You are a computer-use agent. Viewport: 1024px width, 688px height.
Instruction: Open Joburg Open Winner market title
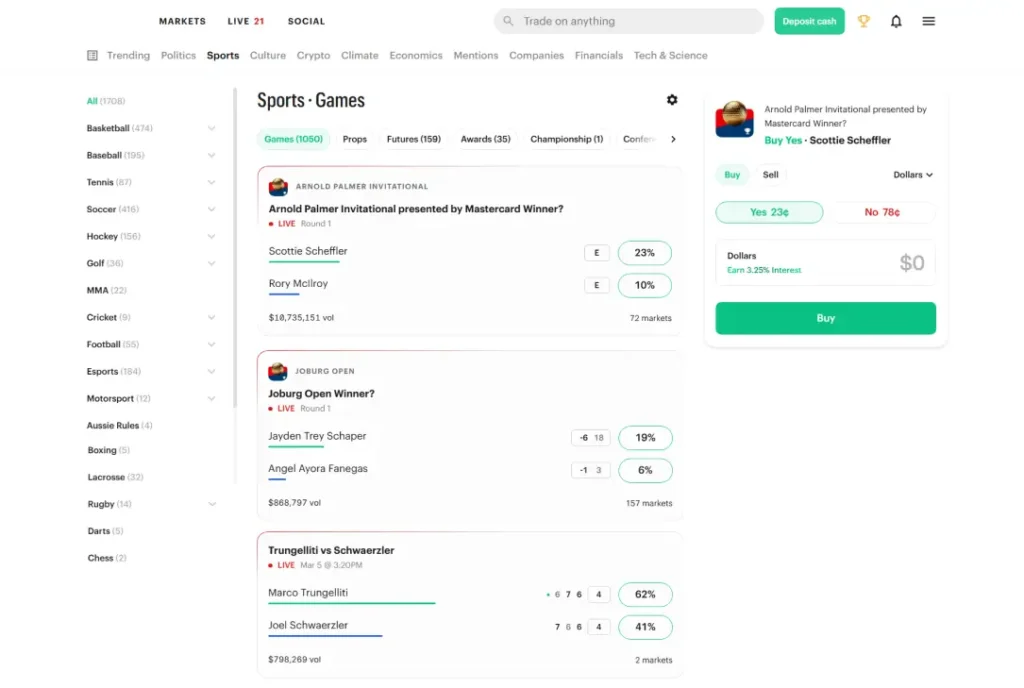click(x=321, y=394)
